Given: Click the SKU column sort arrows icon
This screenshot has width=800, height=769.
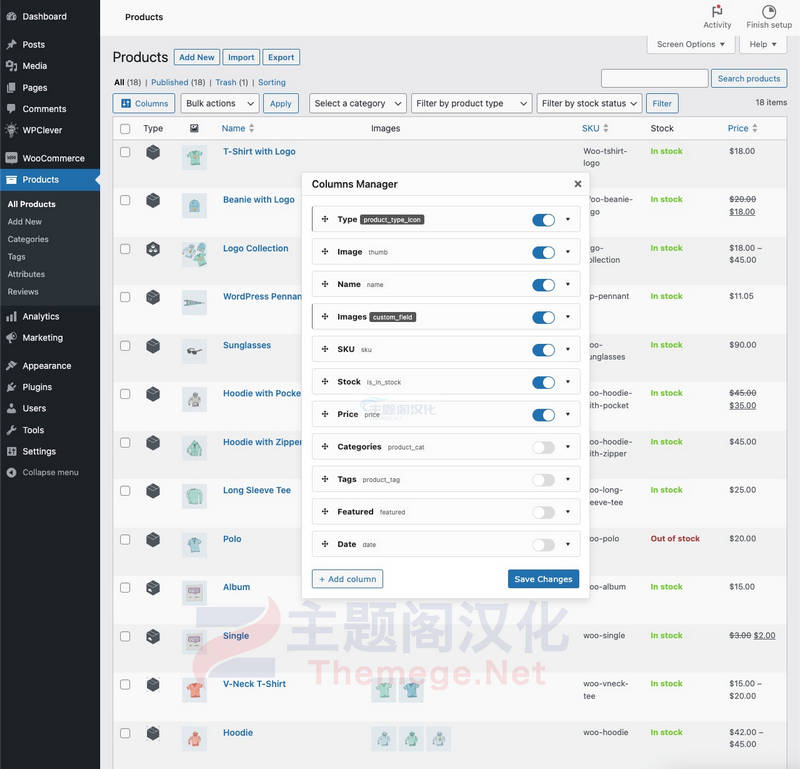Looking at the screenshot, I should pyautogui.click(x=606, y=128).
